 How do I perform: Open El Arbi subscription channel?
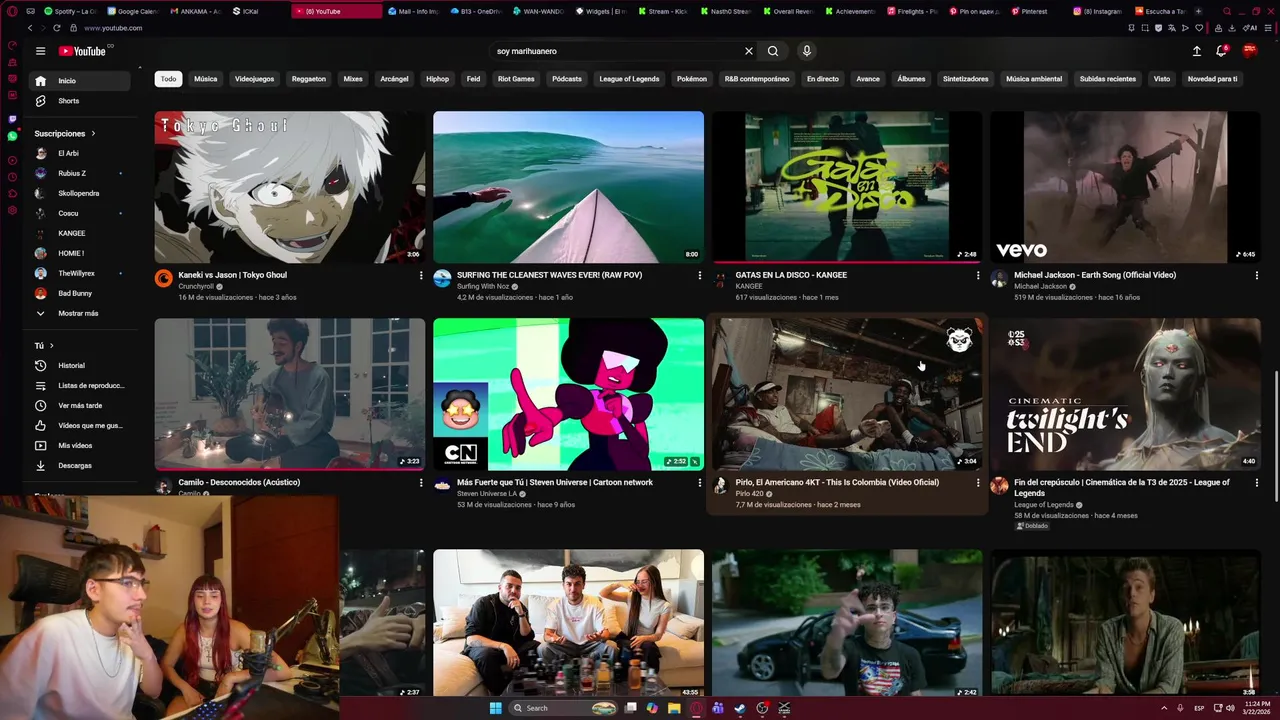point(80,153)
